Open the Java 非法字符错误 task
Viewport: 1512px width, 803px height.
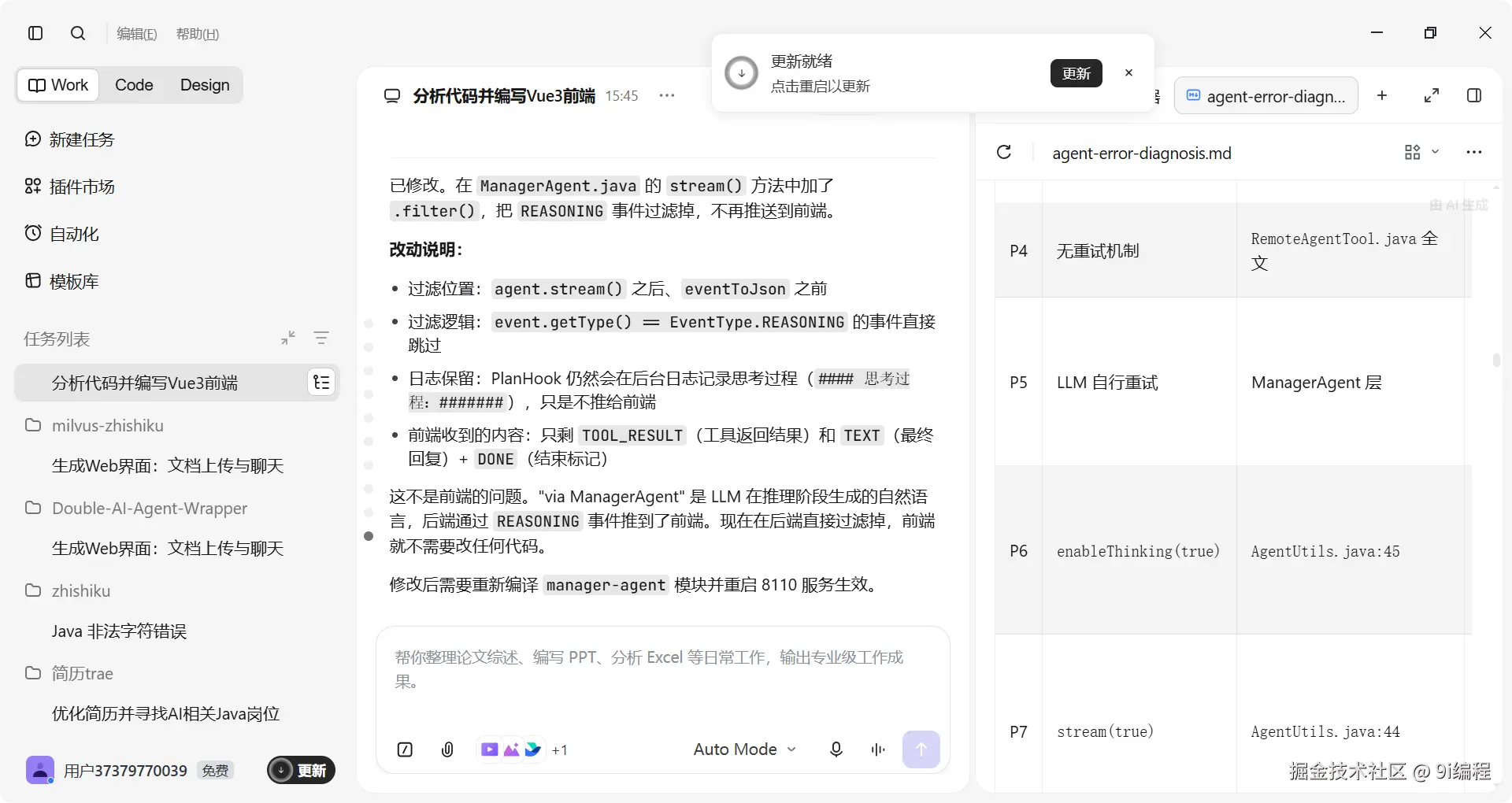coord(119,631)
